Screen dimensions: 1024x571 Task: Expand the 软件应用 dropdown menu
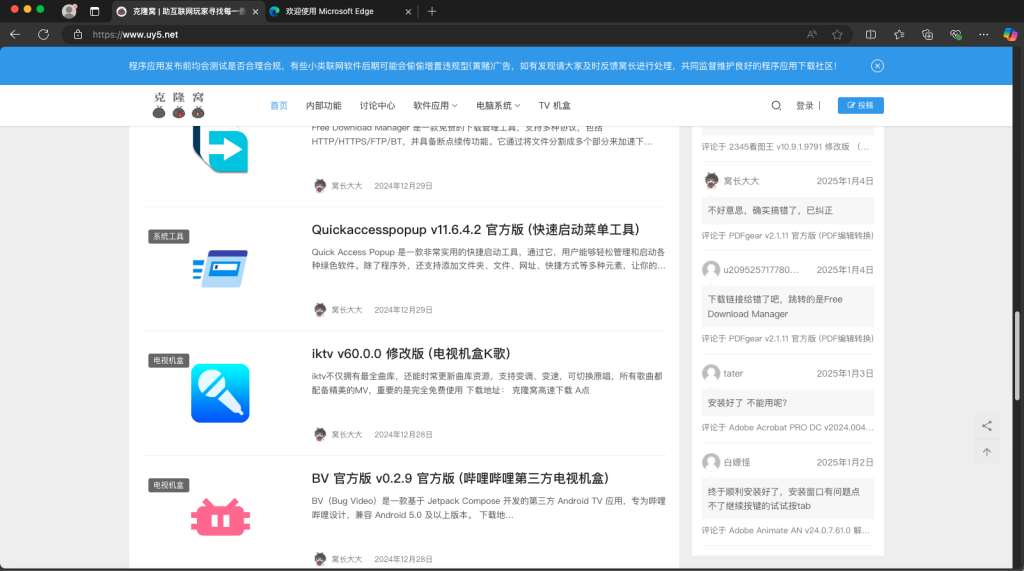click(x=435, y=105)
